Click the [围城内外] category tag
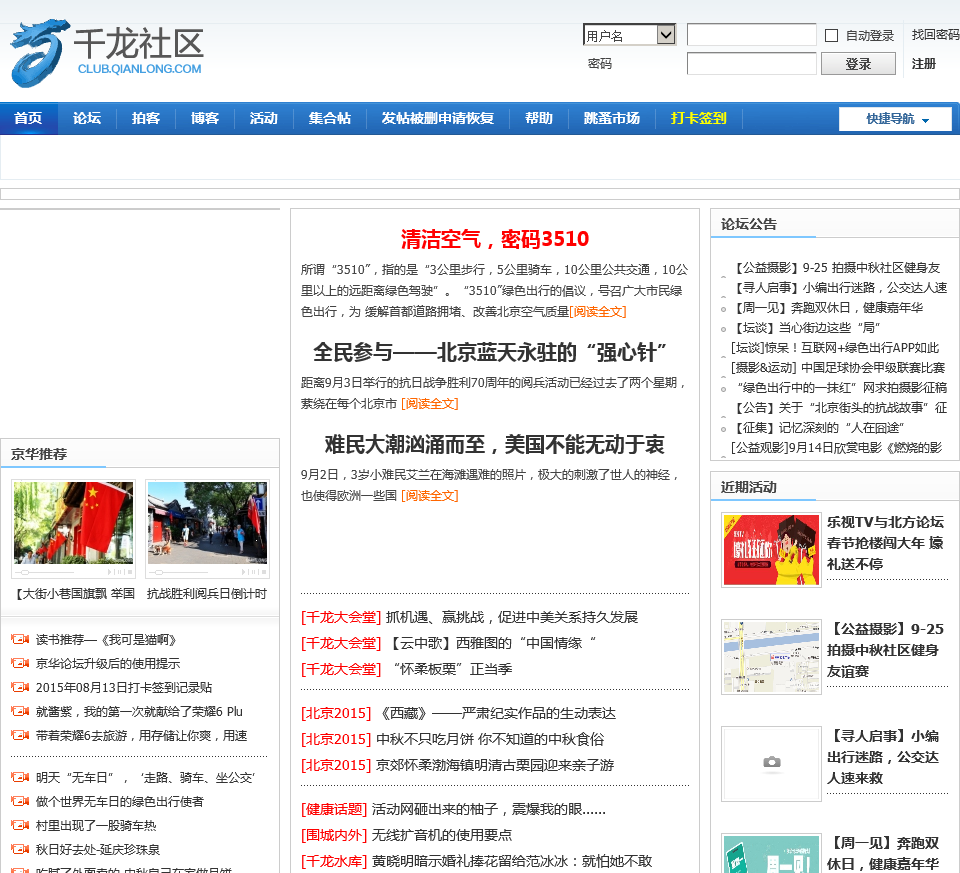The image size is (960, 873). point(334,835)
